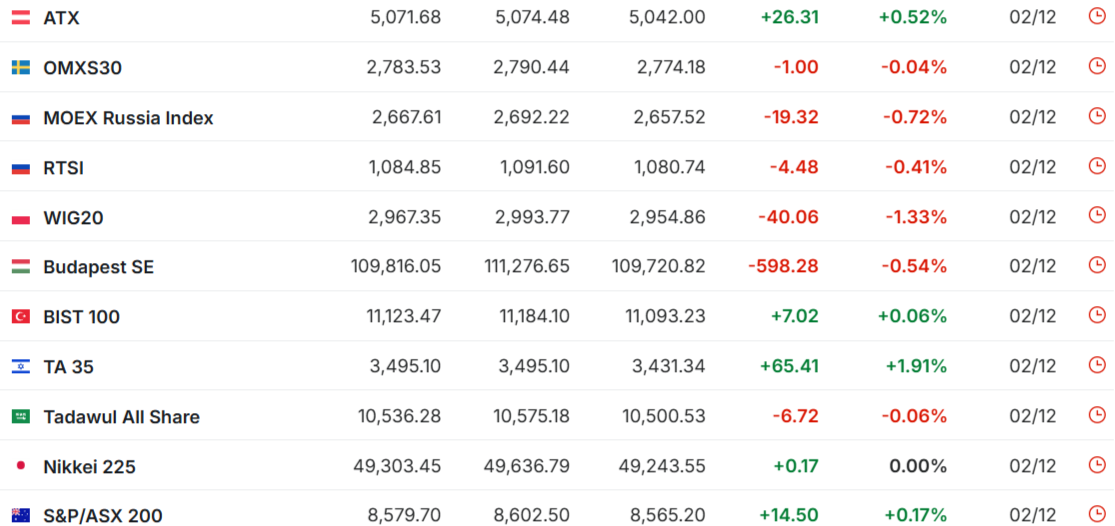Click the clock icon in the Nikkei 225 row

coord(1097,466)
